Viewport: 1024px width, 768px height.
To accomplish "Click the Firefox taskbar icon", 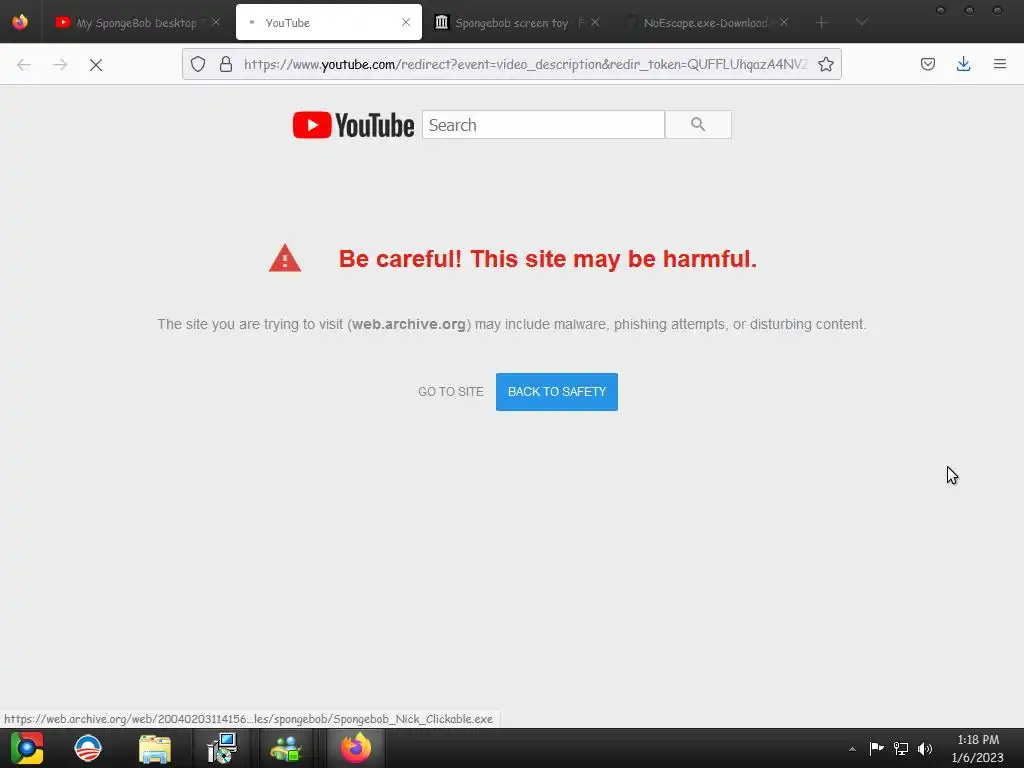I will (x=356, y=748).
